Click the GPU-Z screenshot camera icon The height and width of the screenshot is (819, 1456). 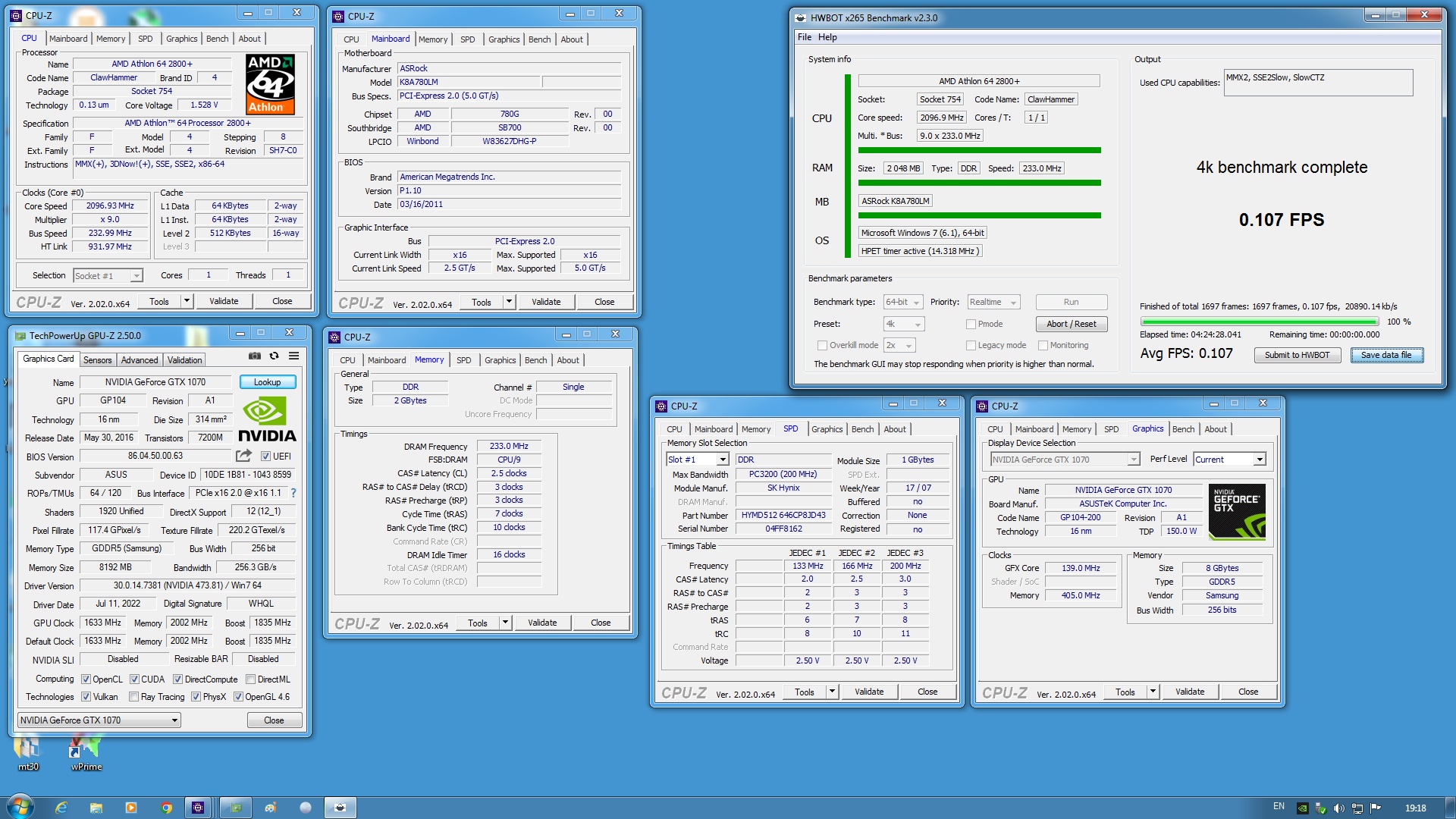[x=255, y=356]
